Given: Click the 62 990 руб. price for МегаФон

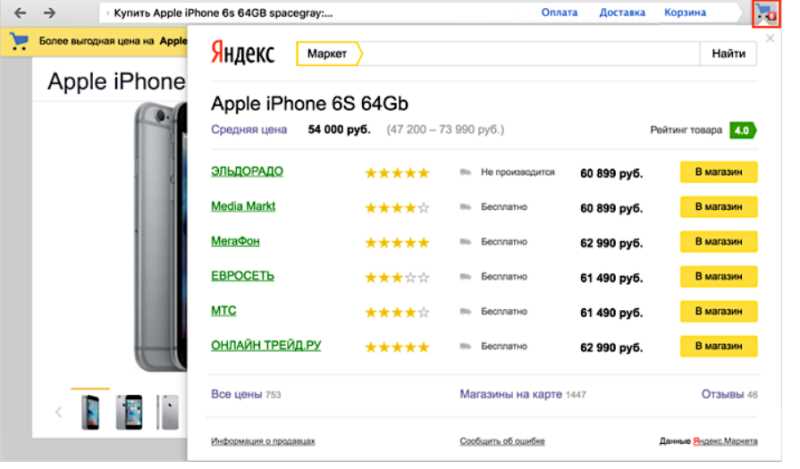Looking at the screenshot, I should pos(611,243).
